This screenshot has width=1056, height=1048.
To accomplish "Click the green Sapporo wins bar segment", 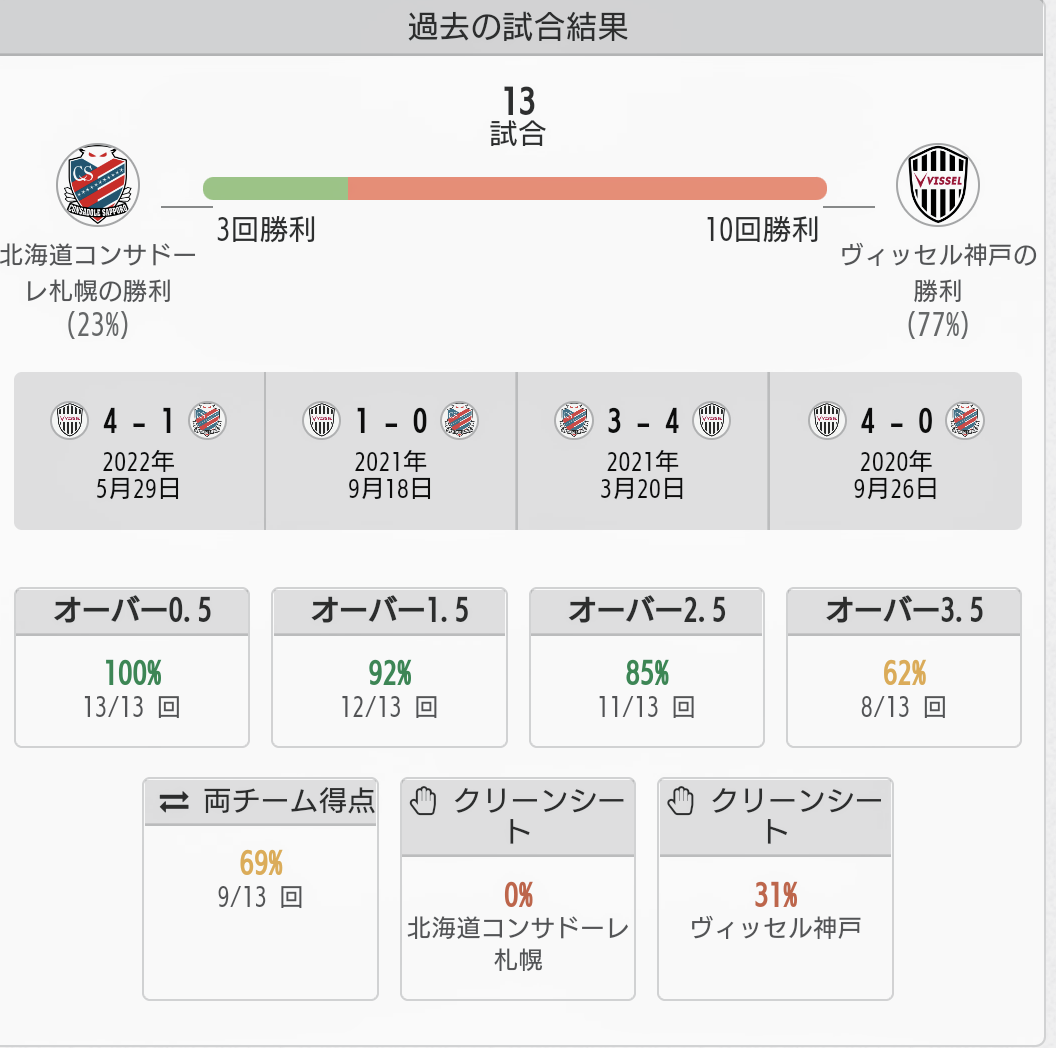I will click(275, 189).
